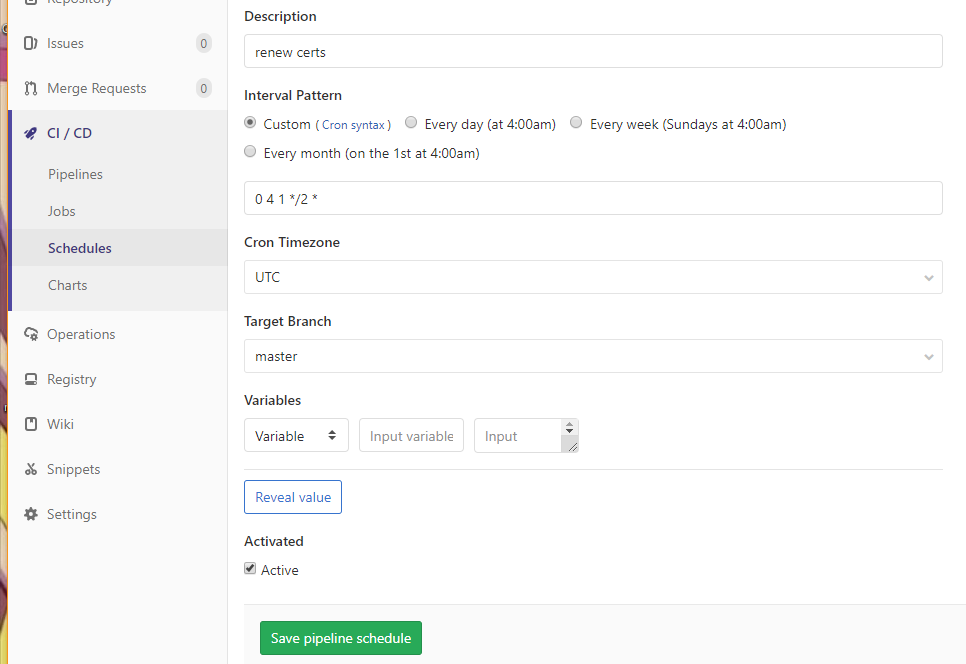The image size is (966, 664).
Task: Click the cron pattern input field
Action: pos(593,198)
